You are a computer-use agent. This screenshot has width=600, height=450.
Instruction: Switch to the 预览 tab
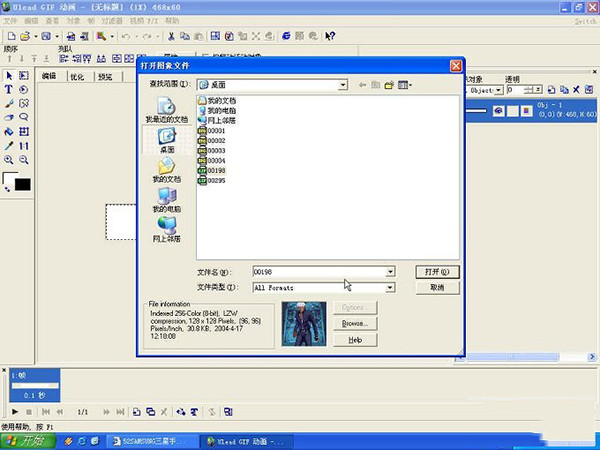[x=104, y=76]
